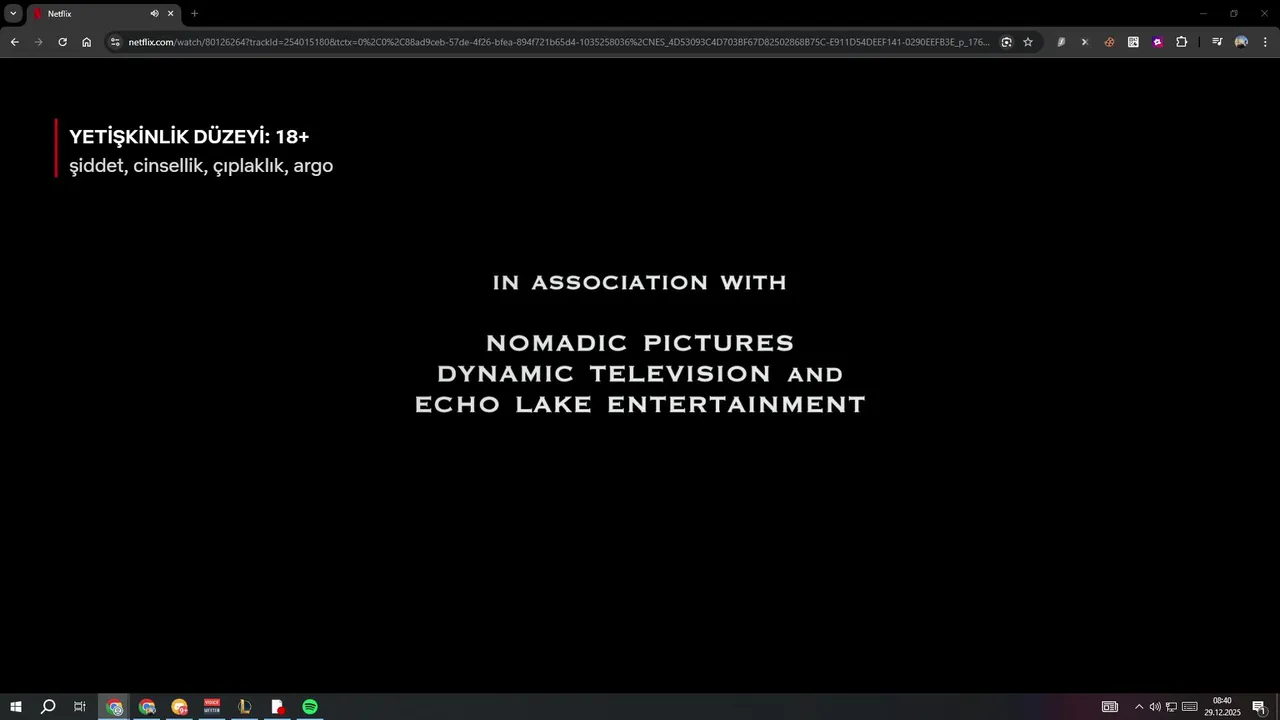Open a new browser tab
The image size is (1280, 720).
click(x=194, y=14)
